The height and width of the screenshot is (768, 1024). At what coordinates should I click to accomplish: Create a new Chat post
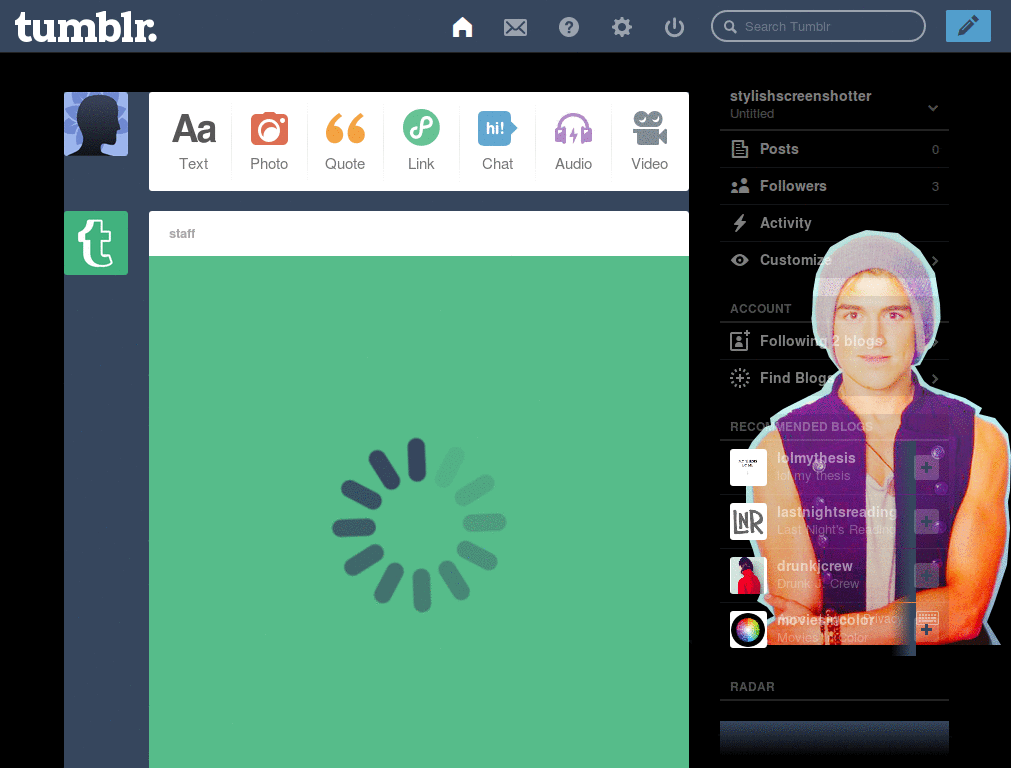tap(497, 141)
